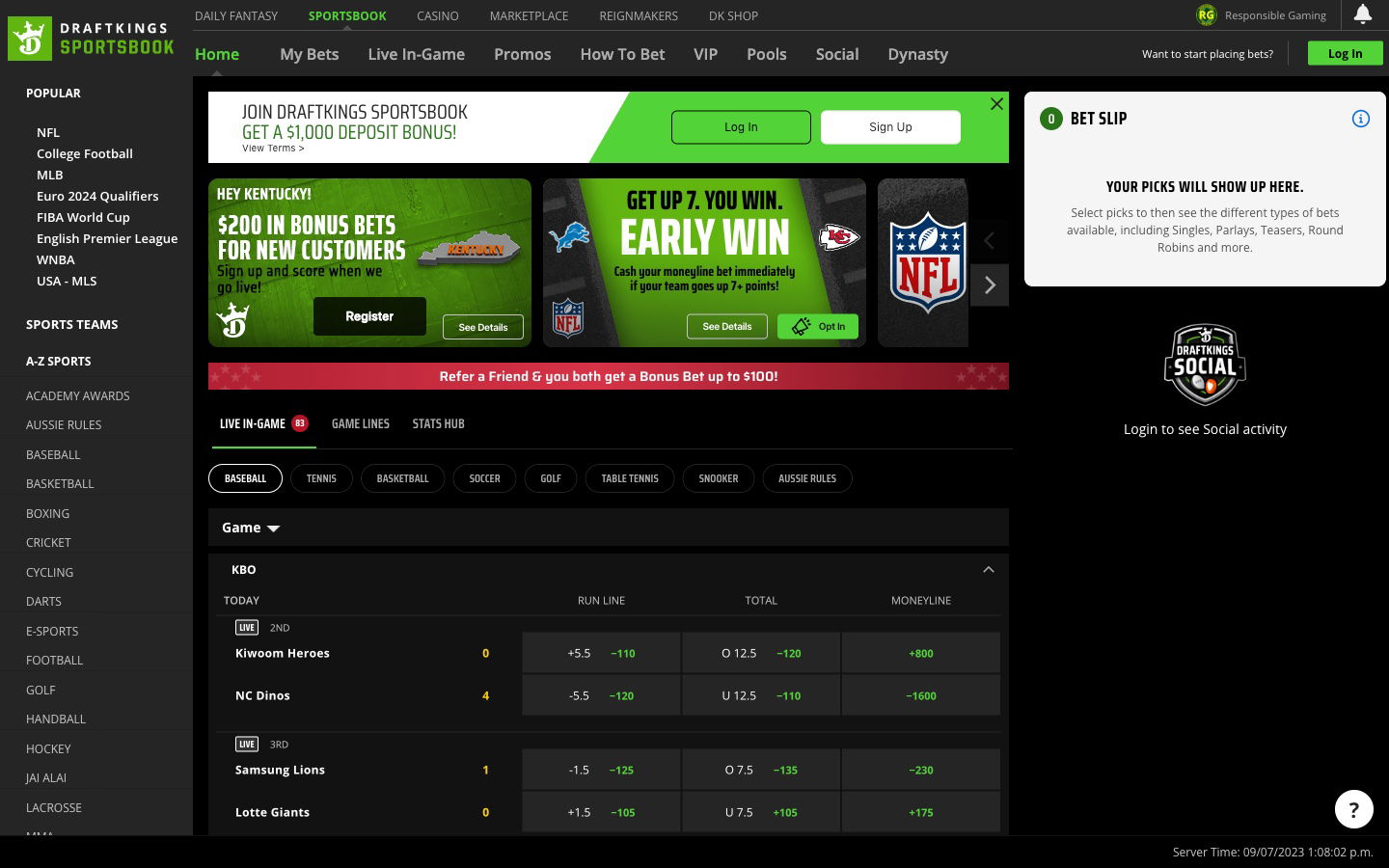This screenshot has width=1389, height=868.
Task: Open the View Terms link
Action: [273, 149]
